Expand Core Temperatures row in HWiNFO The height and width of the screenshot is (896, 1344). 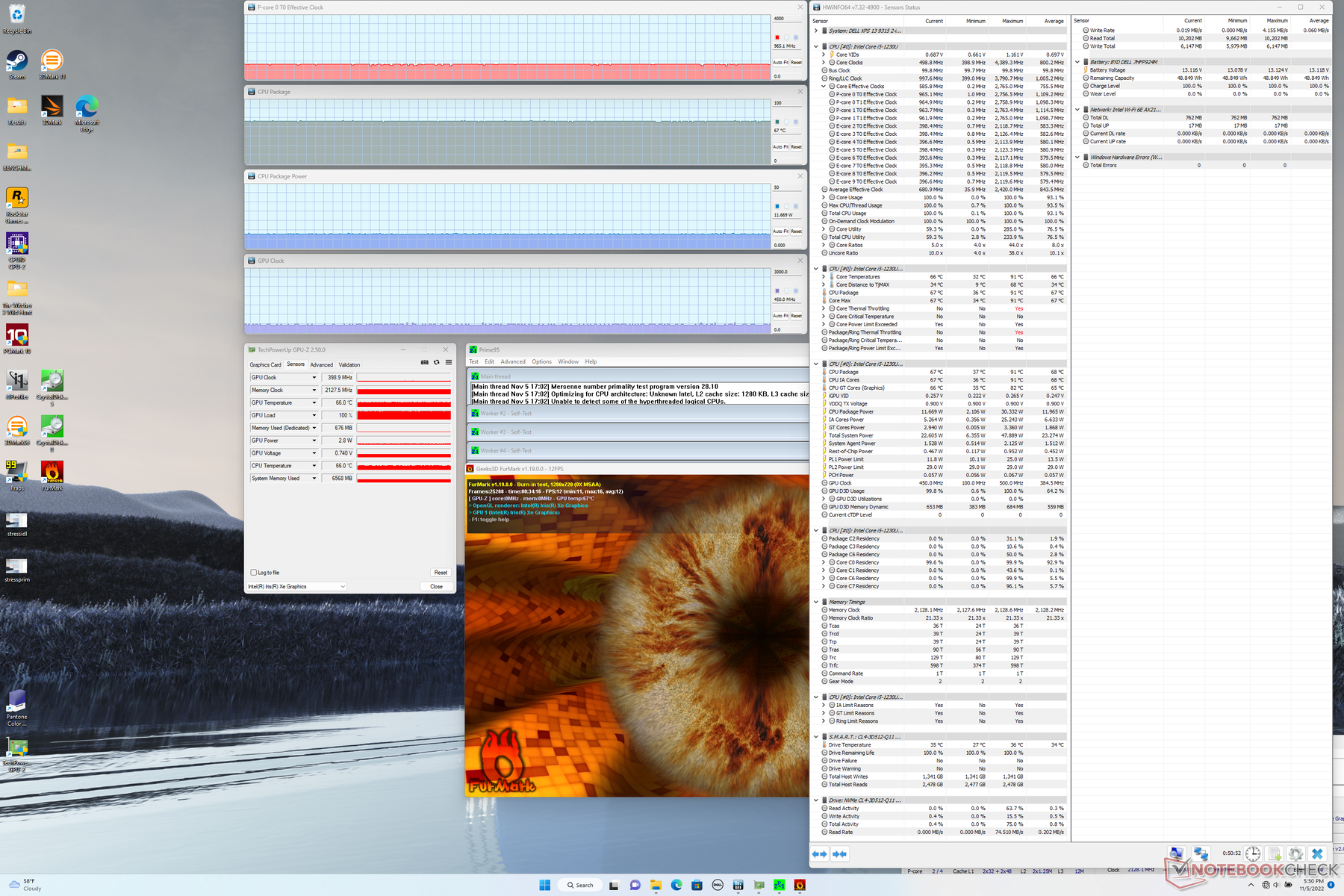coord(824,277)
